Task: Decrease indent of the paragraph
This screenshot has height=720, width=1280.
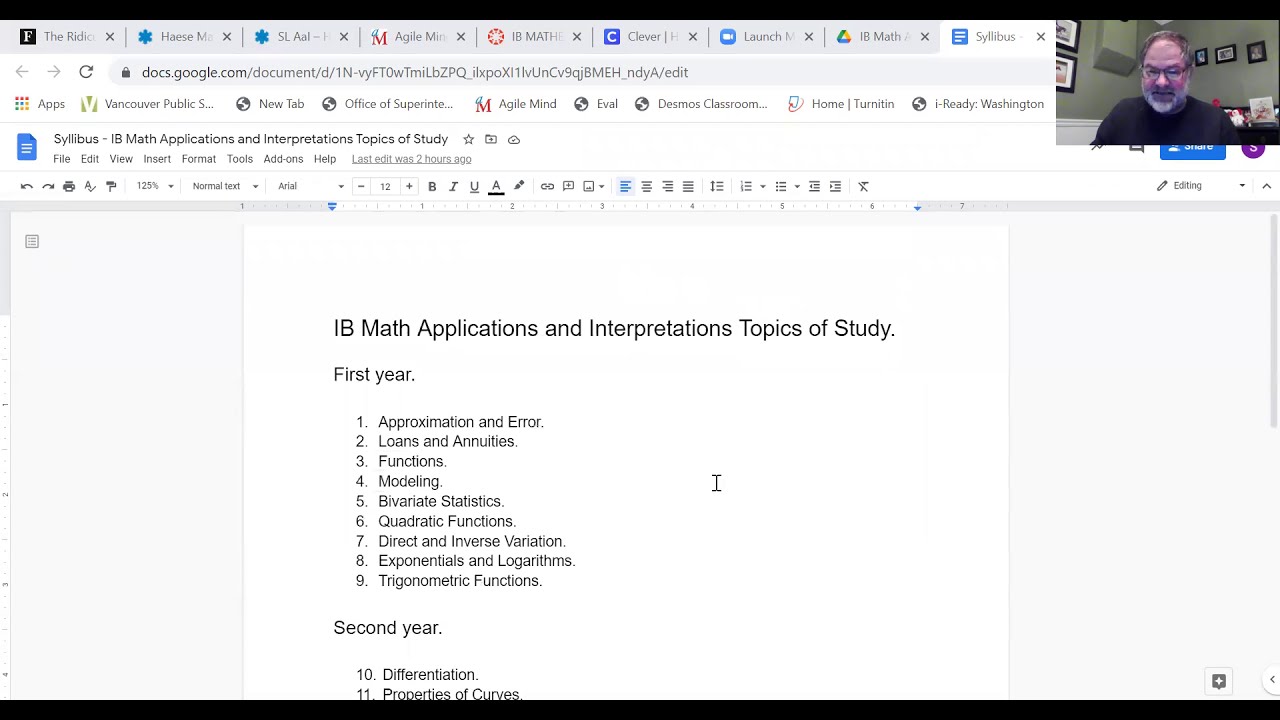Action: [x=814, y=186]
